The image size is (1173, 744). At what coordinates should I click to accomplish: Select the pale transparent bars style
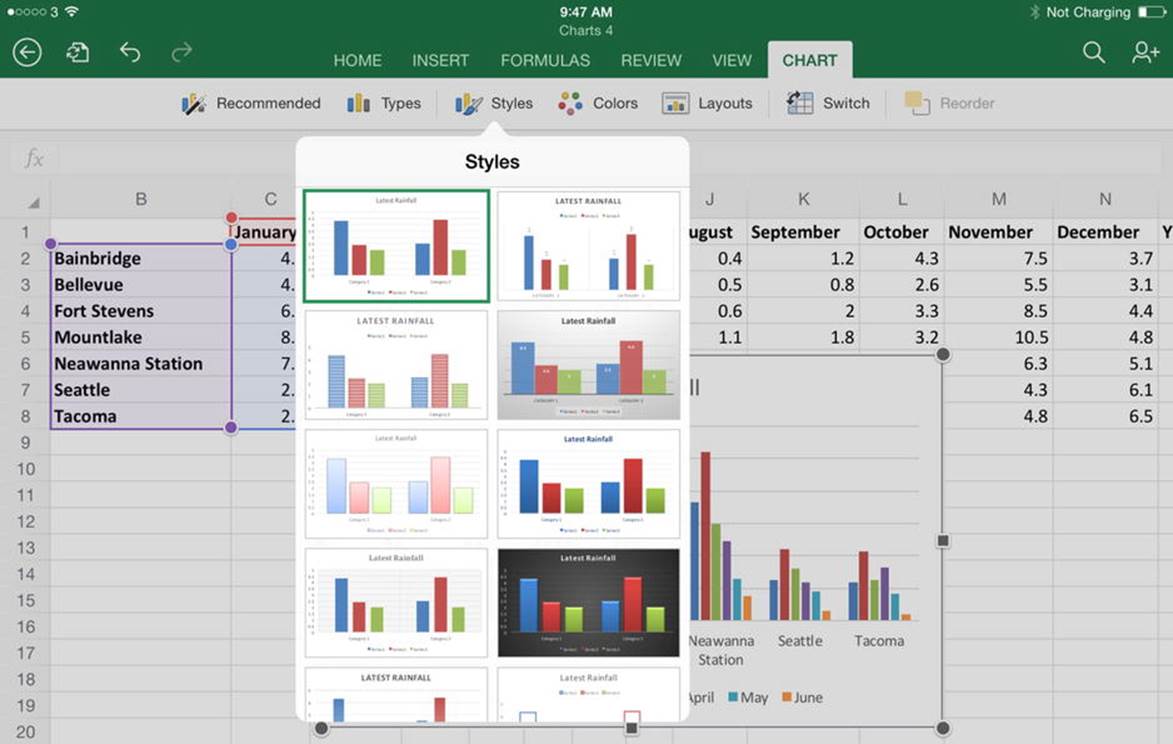396,484
